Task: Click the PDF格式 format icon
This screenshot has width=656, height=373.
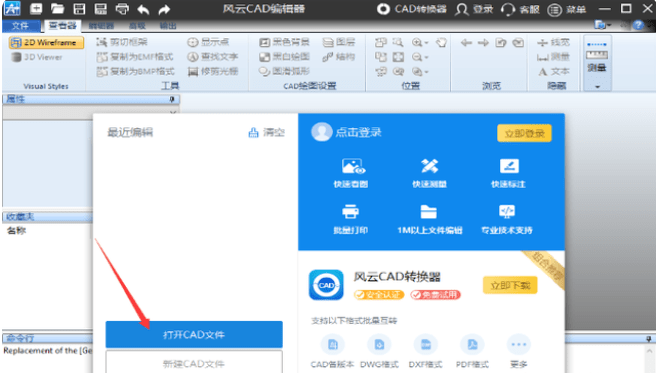Action: (472, 345)
